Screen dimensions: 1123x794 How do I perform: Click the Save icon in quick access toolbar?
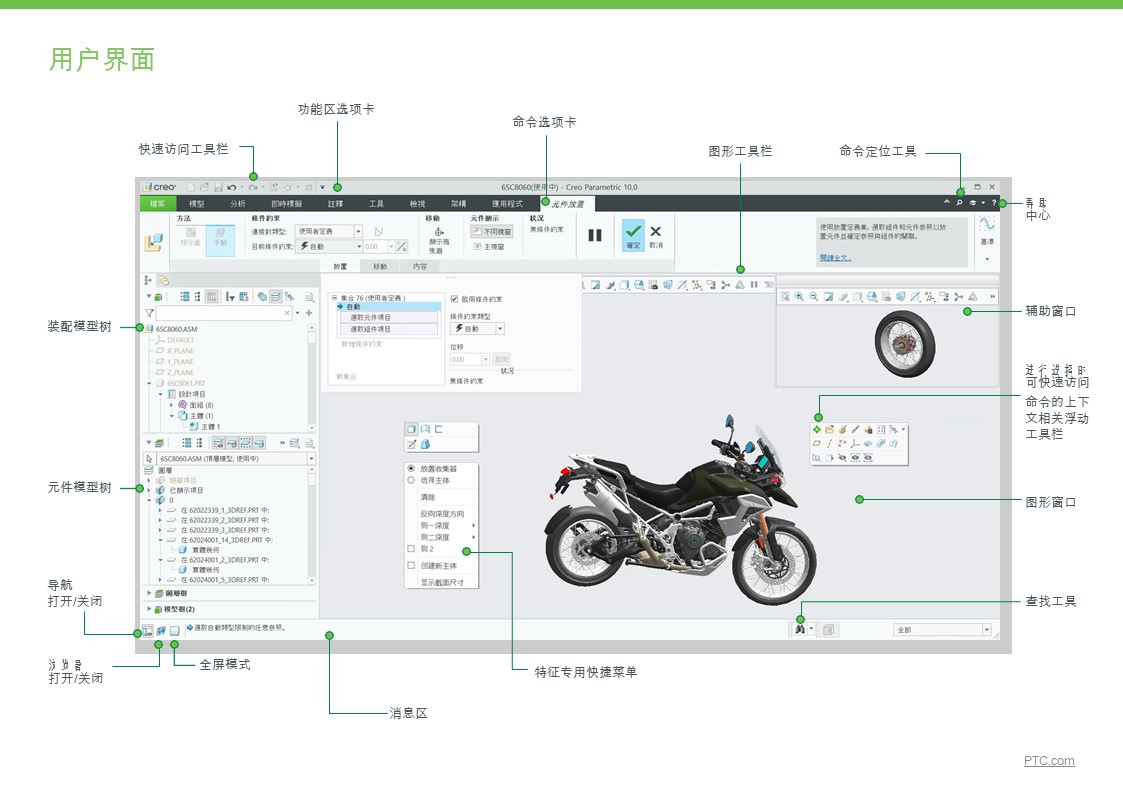tap(218, 188)
